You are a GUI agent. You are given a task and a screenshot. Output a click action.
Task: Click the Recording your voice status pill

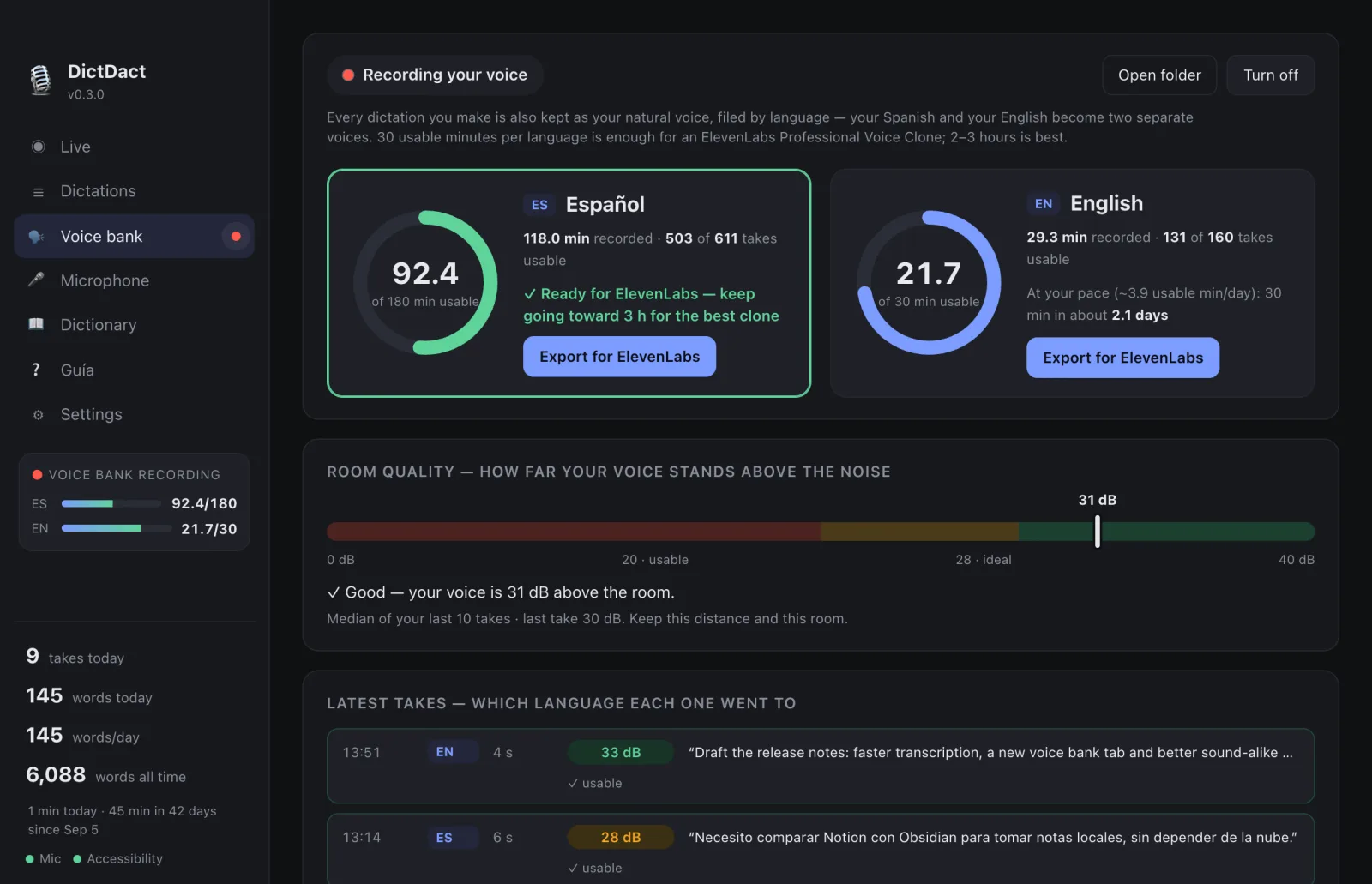pos(435,75)
